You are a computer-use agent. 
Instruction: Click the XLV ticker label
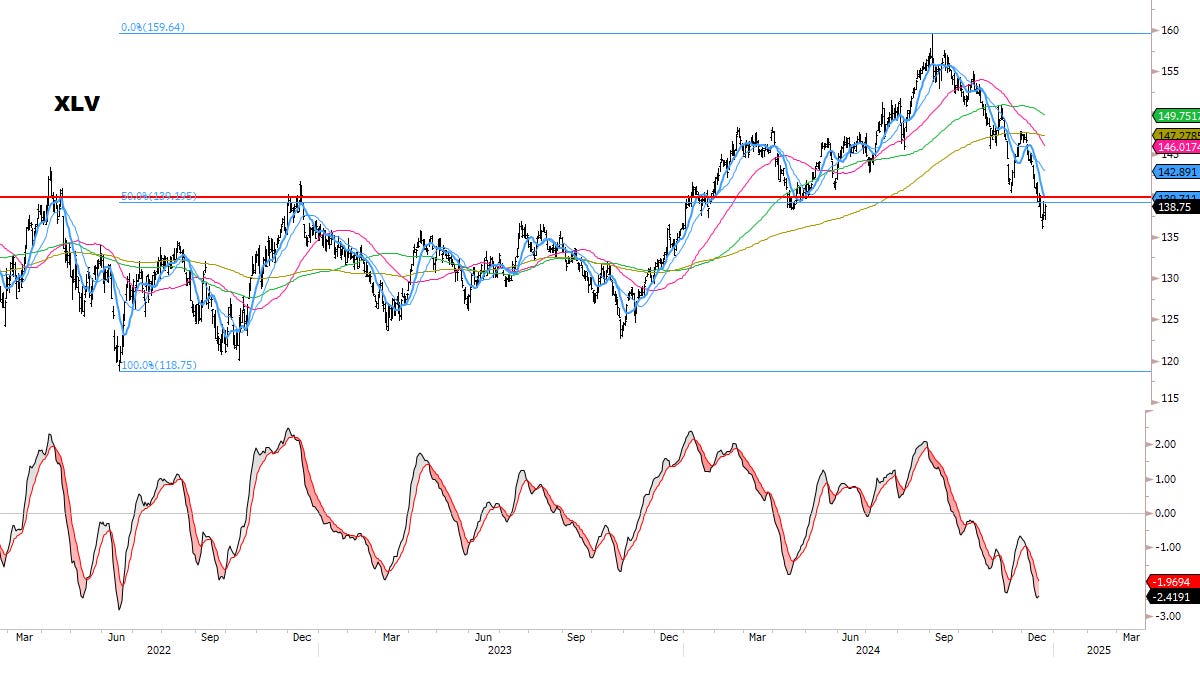76,103
